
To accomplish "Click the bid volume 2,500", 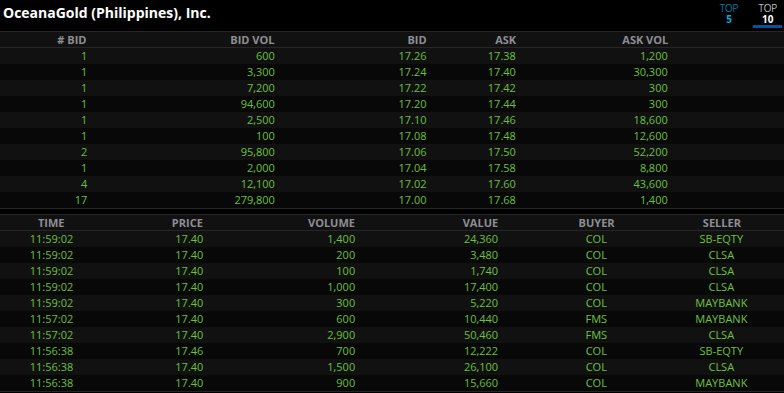I will [260, 120].
